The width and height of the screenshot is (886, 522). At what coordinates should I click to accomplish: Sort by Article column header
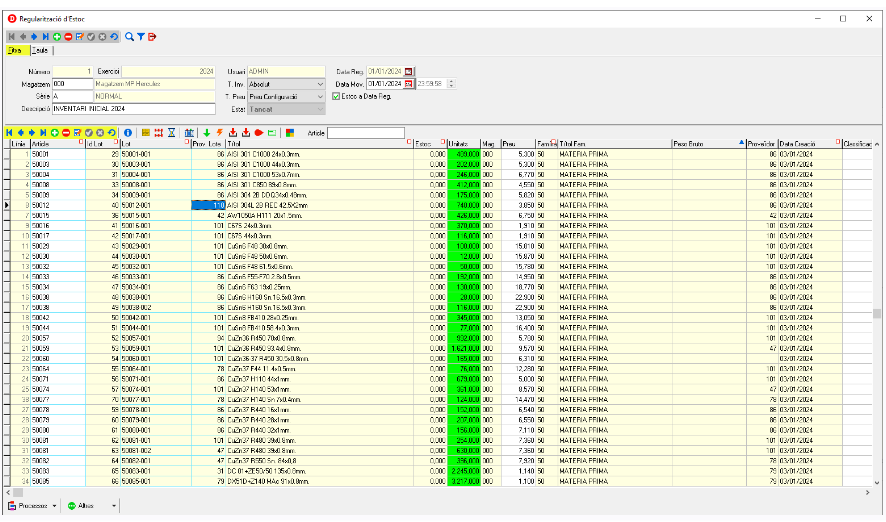58,144
